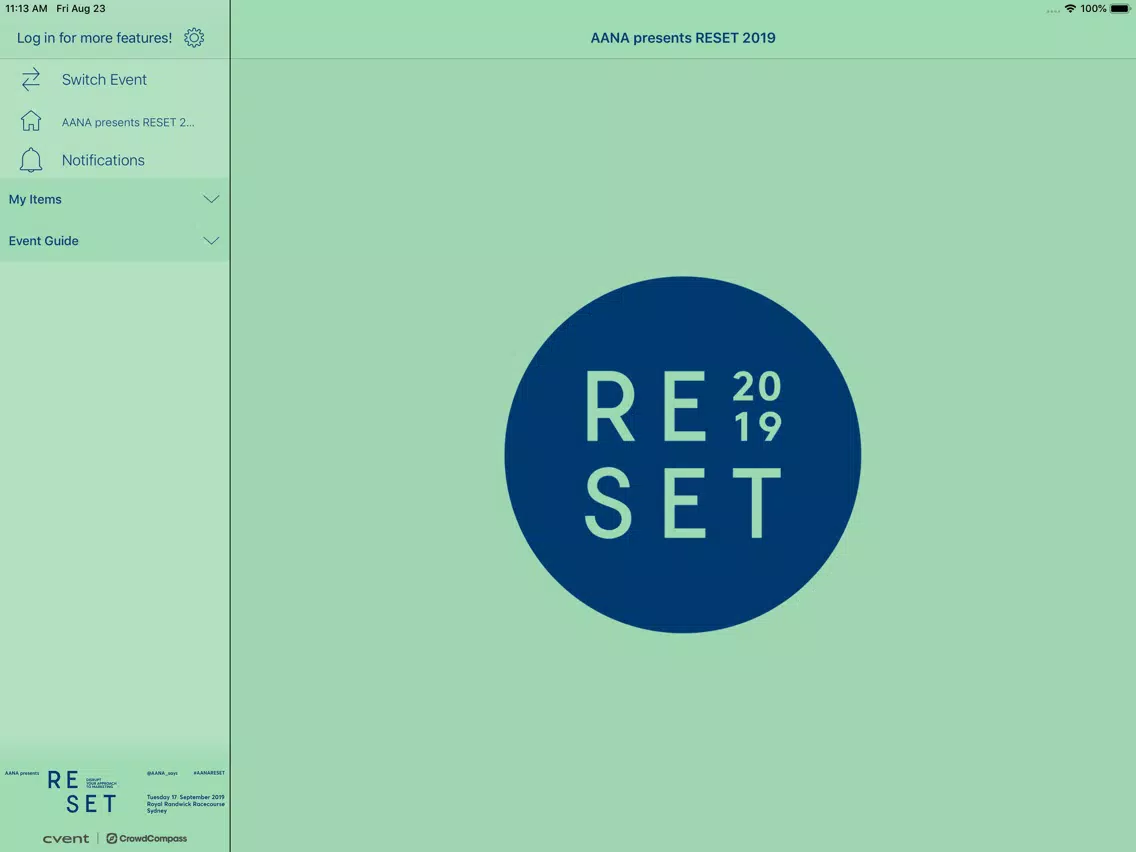This screenshot has width=1136, height=852.
Task: Tap the Event Guide section header
Action: (x=114, y=241)
